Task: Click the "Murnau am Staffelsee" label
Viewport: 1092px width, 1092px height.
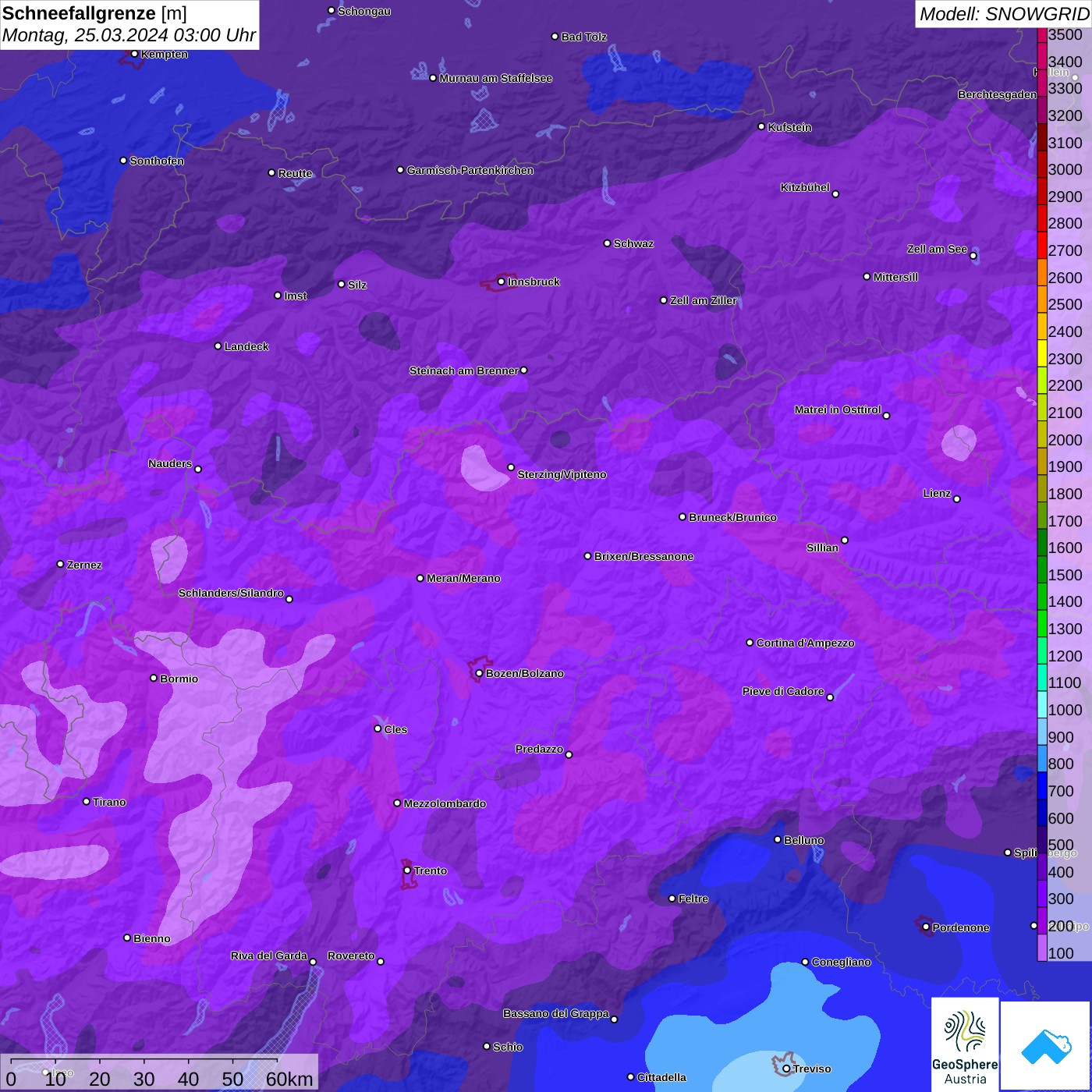Action: pos(496,78)
